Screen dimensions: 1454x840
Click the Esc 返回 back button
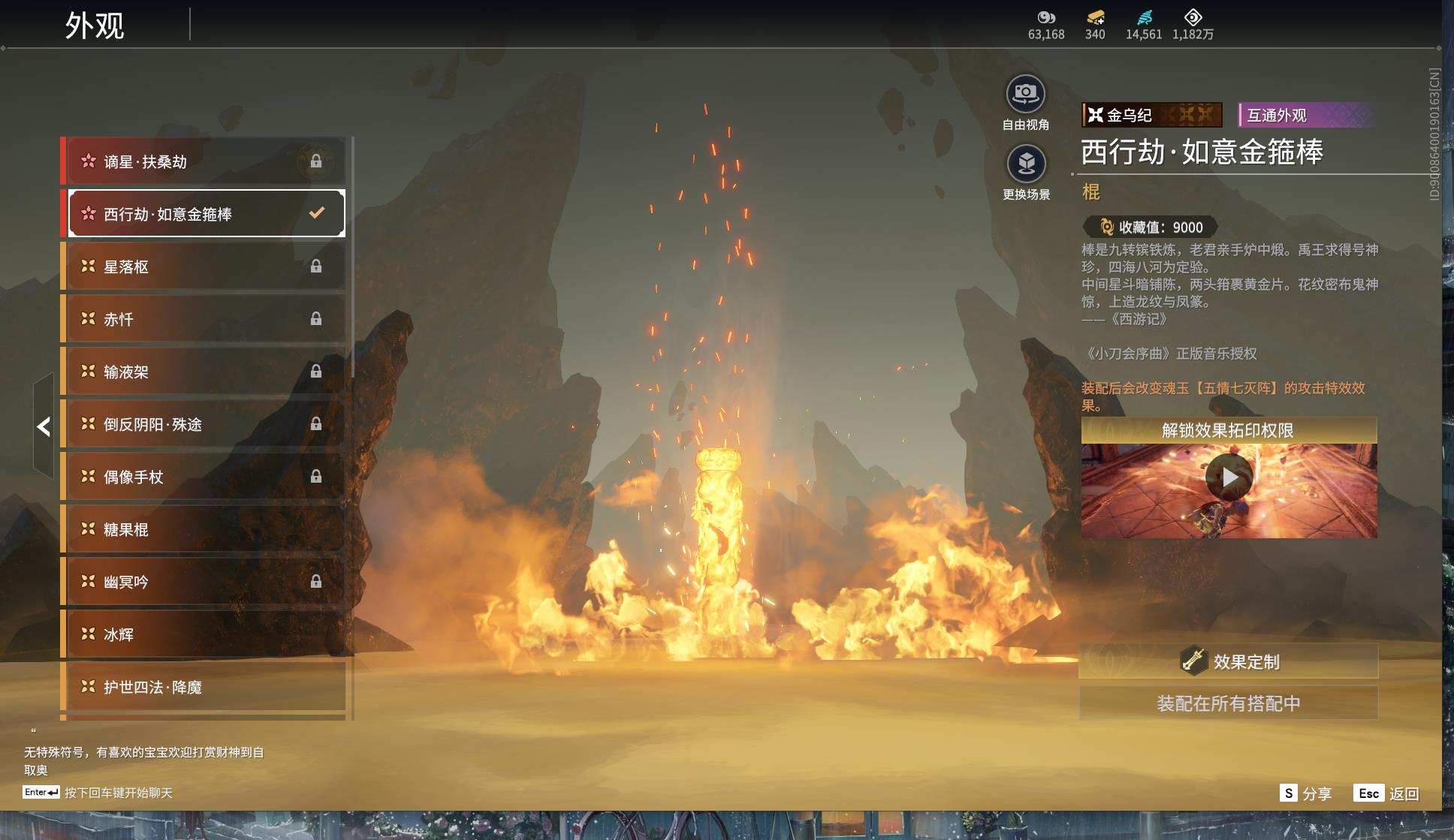1386,793
